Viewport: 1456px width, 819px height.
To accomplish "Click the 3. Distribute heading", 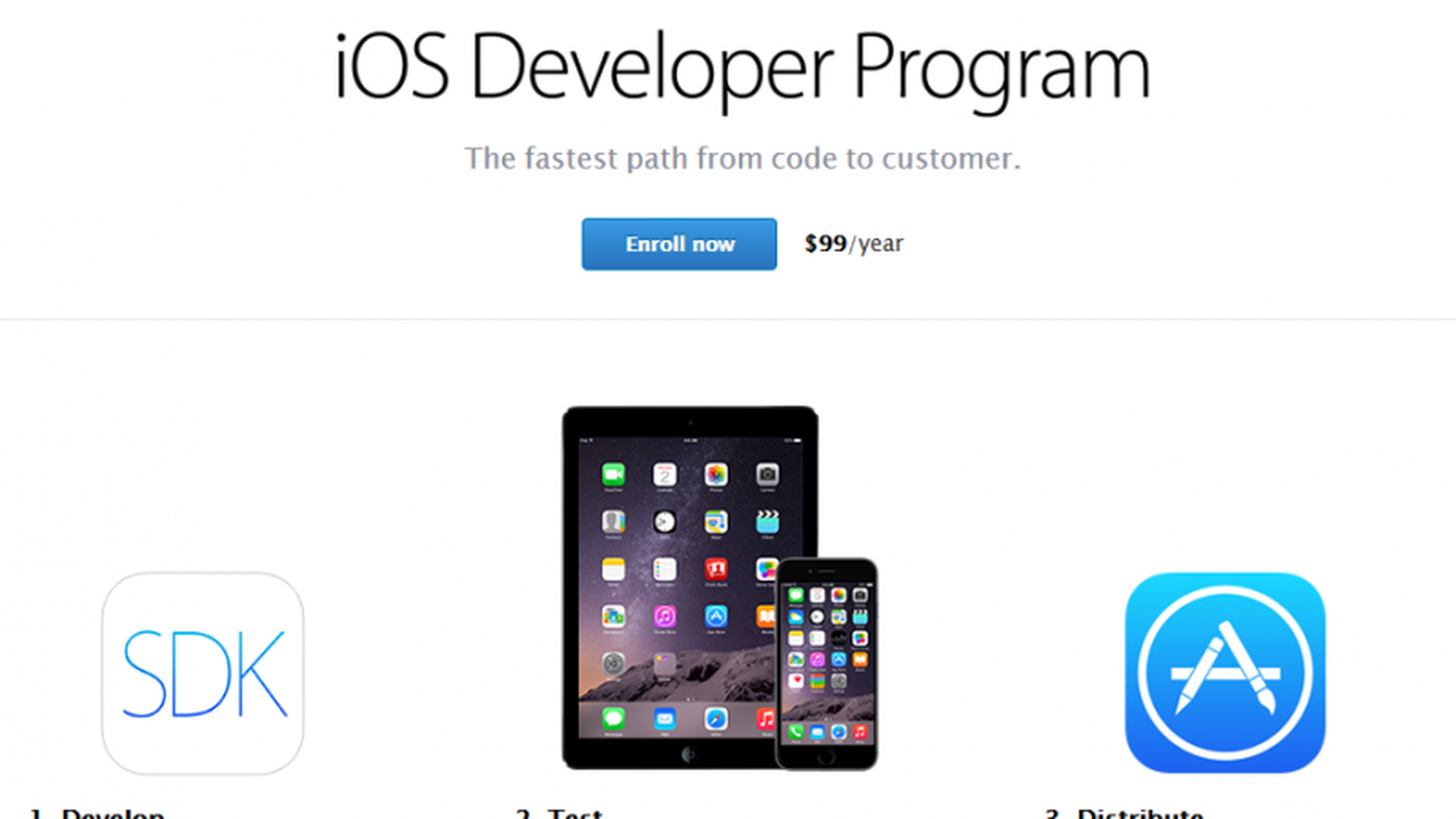I will [1124, 813].
